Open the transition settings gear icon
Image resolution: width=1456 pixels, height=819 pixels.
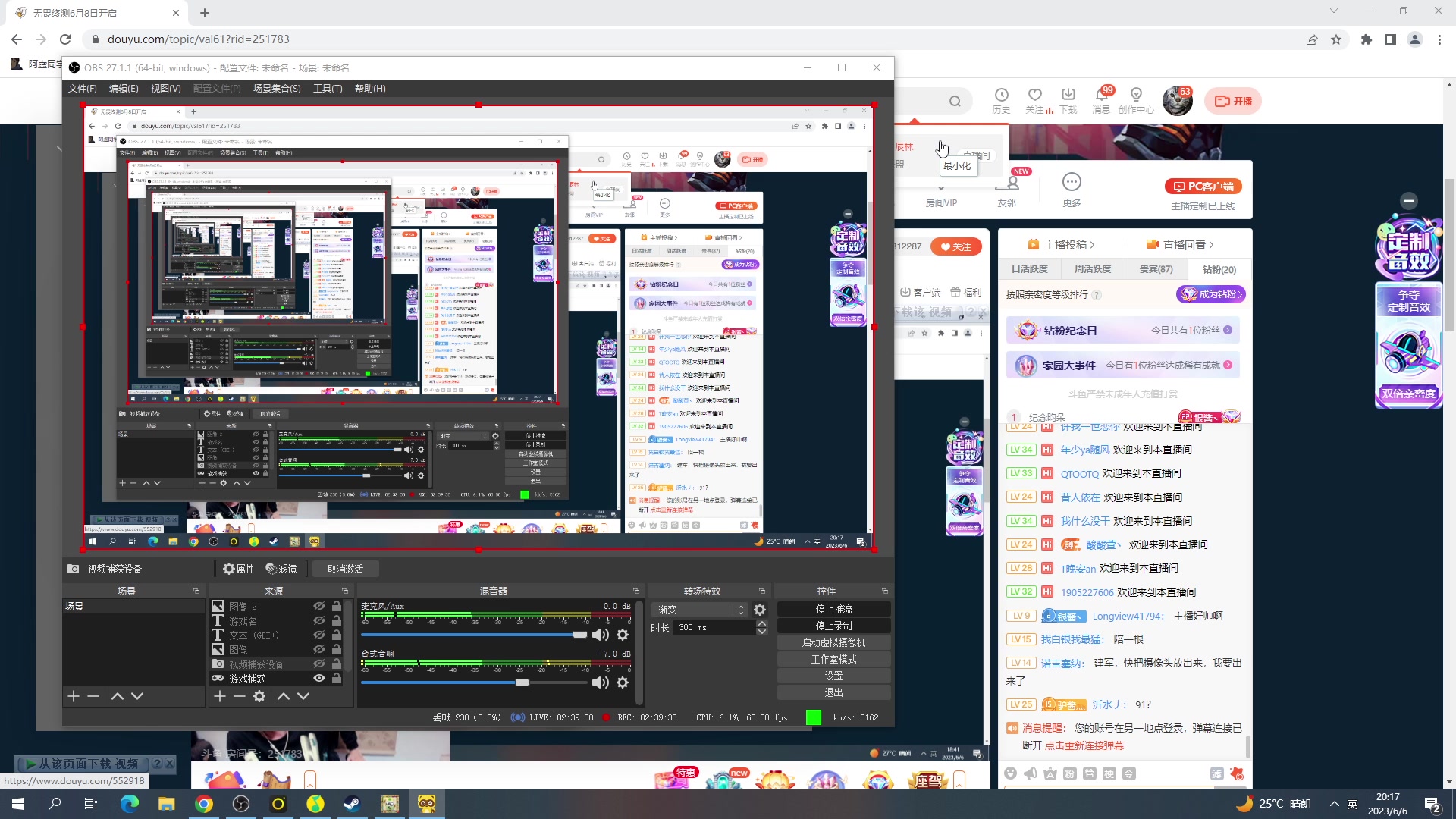point(761,609)
